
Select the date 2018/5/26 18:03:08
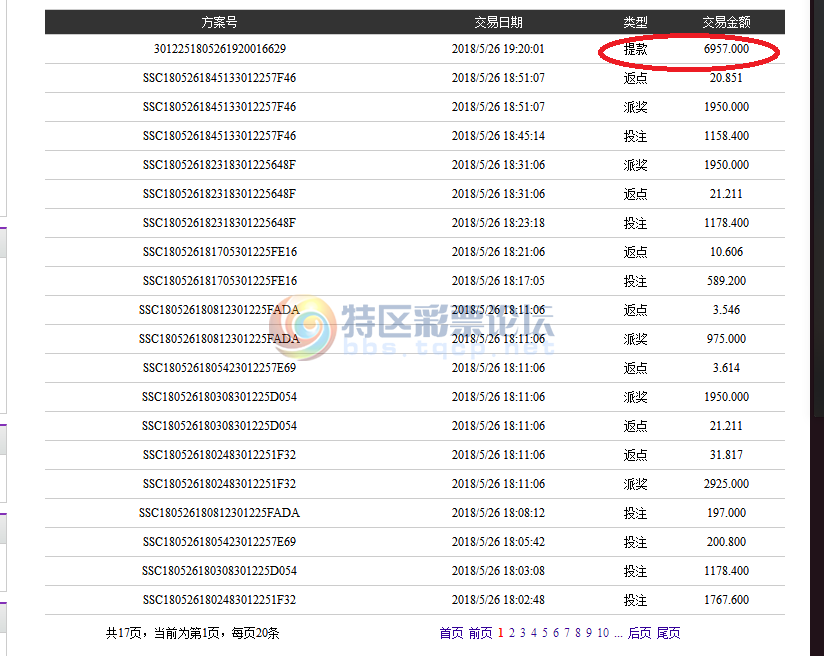coord(498,571)
